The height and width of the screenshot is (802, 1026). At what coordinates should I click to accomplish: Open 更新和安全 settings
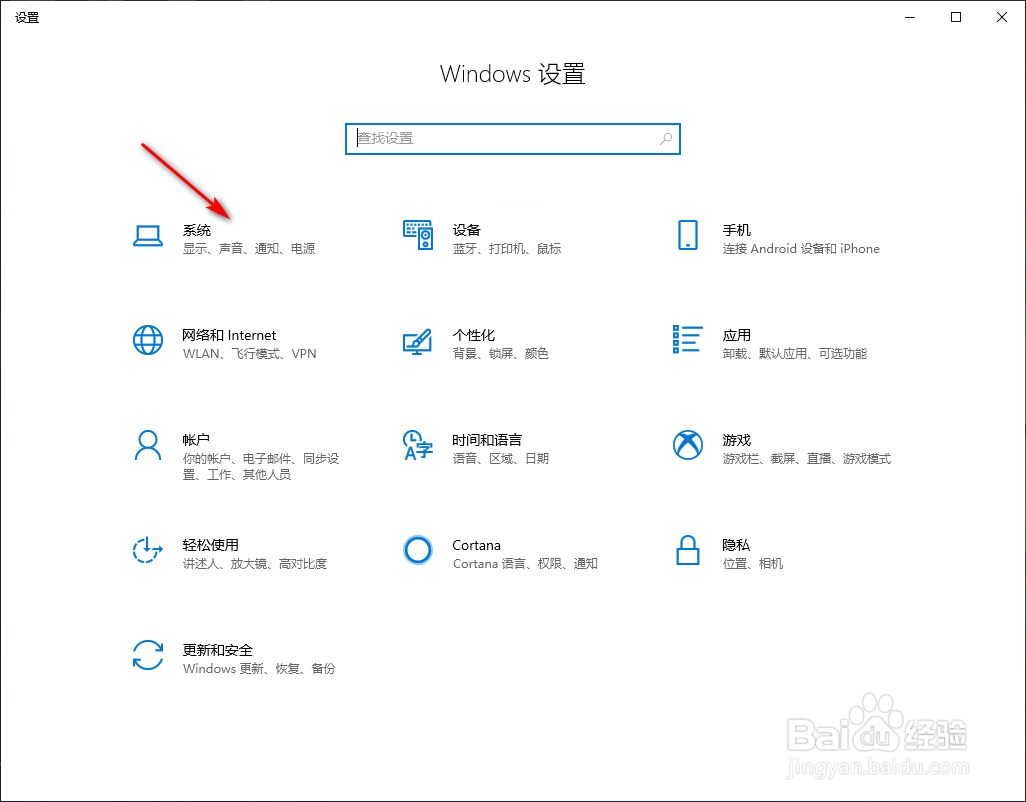(218, 650)
